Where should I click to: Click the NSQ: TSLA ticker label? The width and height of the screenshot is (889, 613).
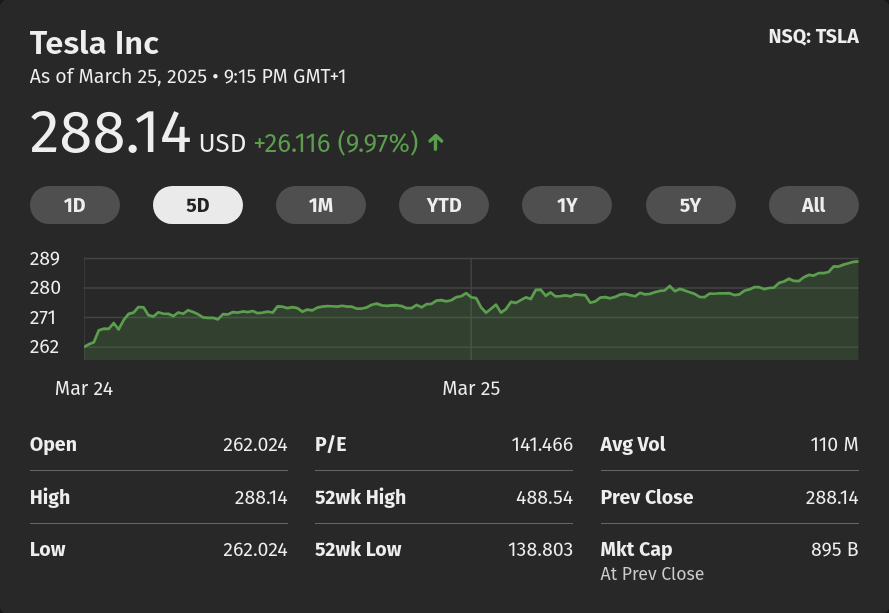coord(813,37)
